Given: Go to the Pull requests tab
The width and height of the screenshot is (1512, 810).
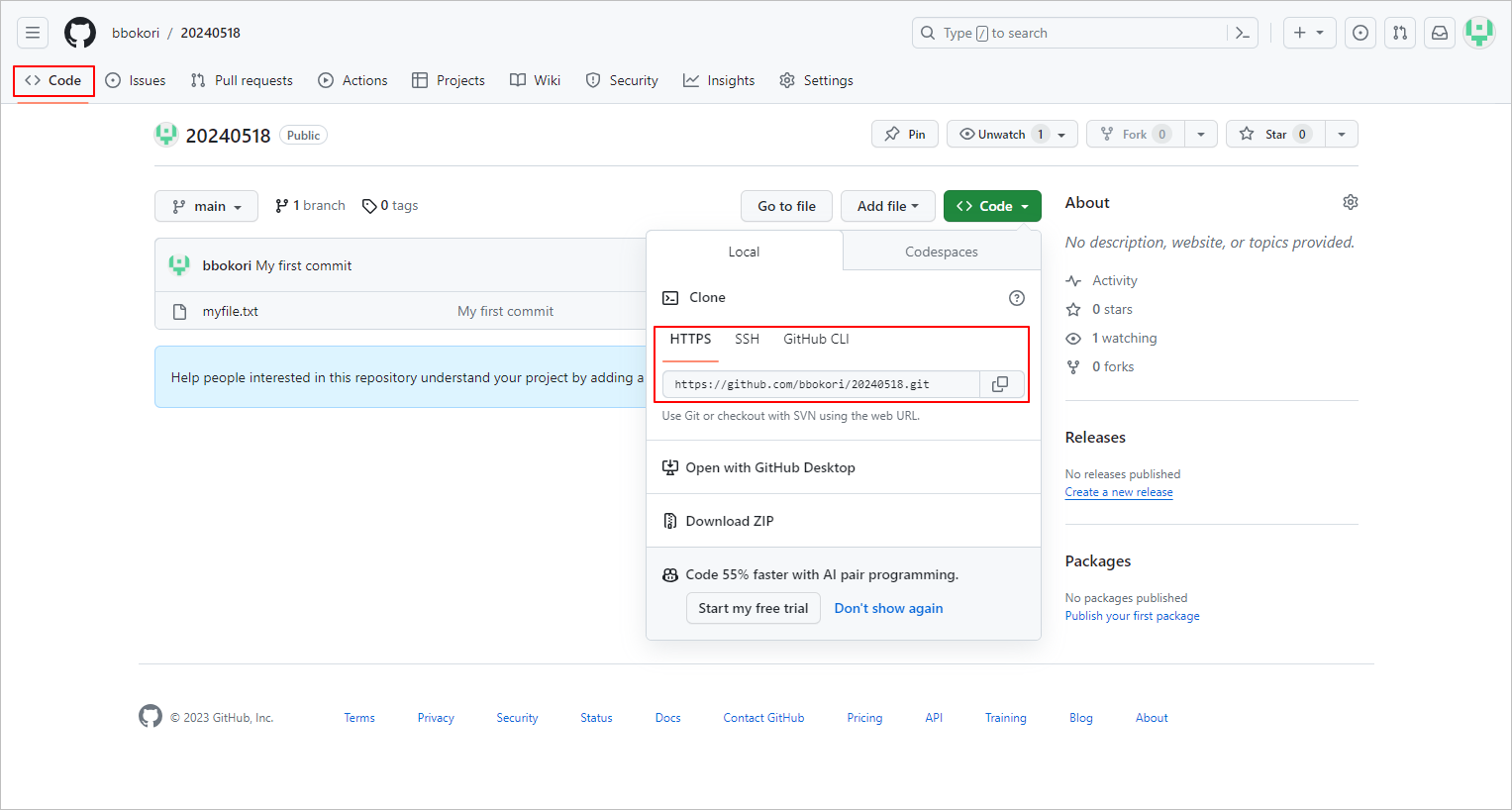Looking at the screenshot, I should pyautogui.click(x=242, y=80).
